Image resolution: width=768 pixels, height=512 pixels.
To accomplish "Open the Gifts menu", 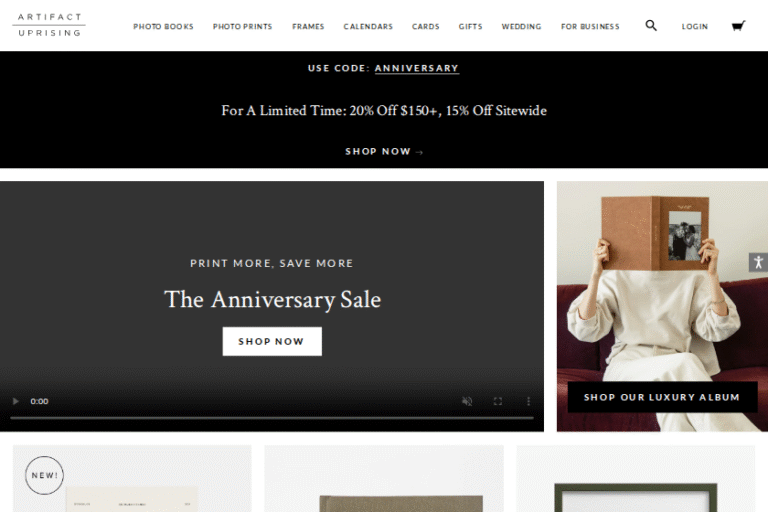I will 470,26.
